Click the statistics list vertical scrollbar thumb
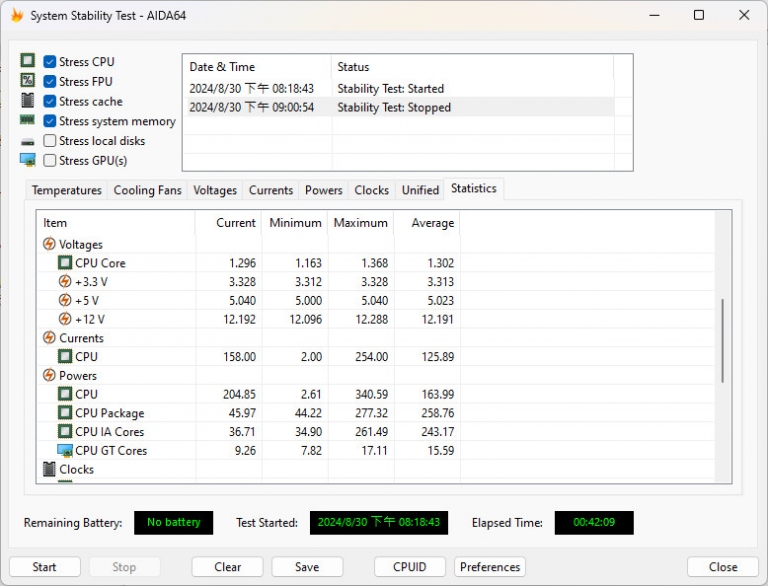 (722, 341)
